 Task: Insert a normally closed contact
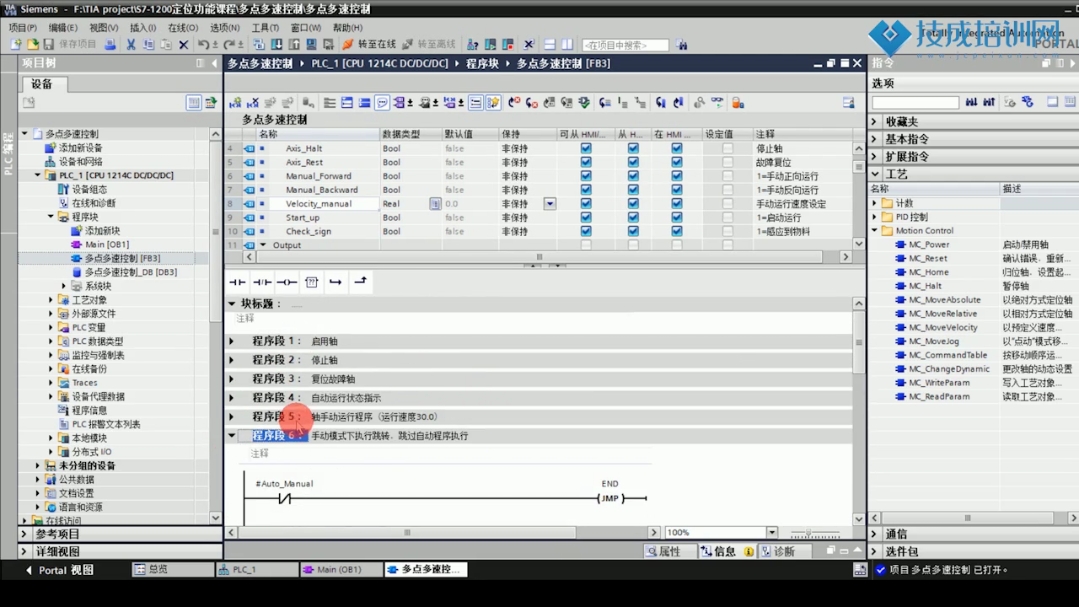pos(262,281)
